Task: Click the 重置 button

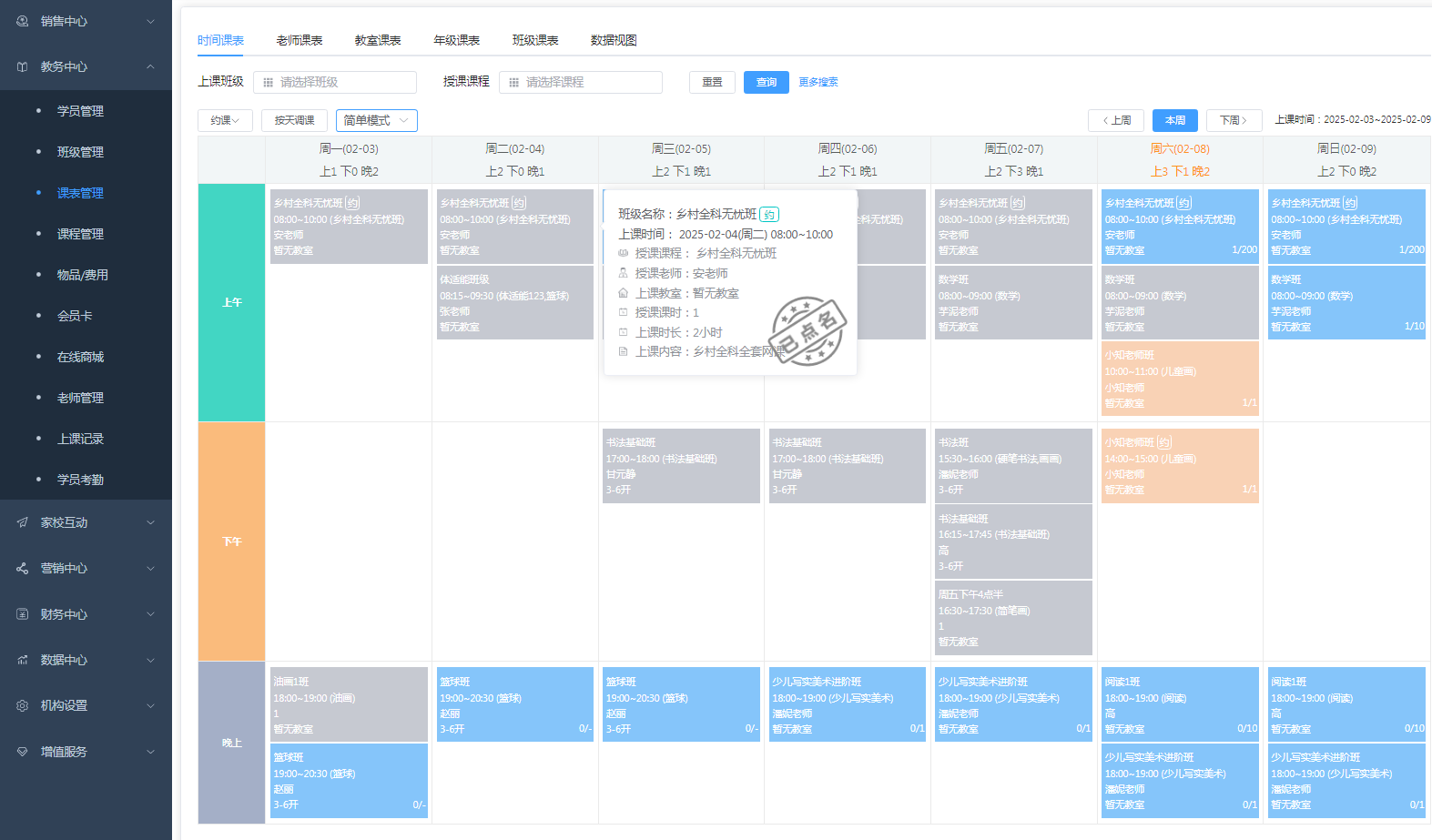Action: pos(712,82)
